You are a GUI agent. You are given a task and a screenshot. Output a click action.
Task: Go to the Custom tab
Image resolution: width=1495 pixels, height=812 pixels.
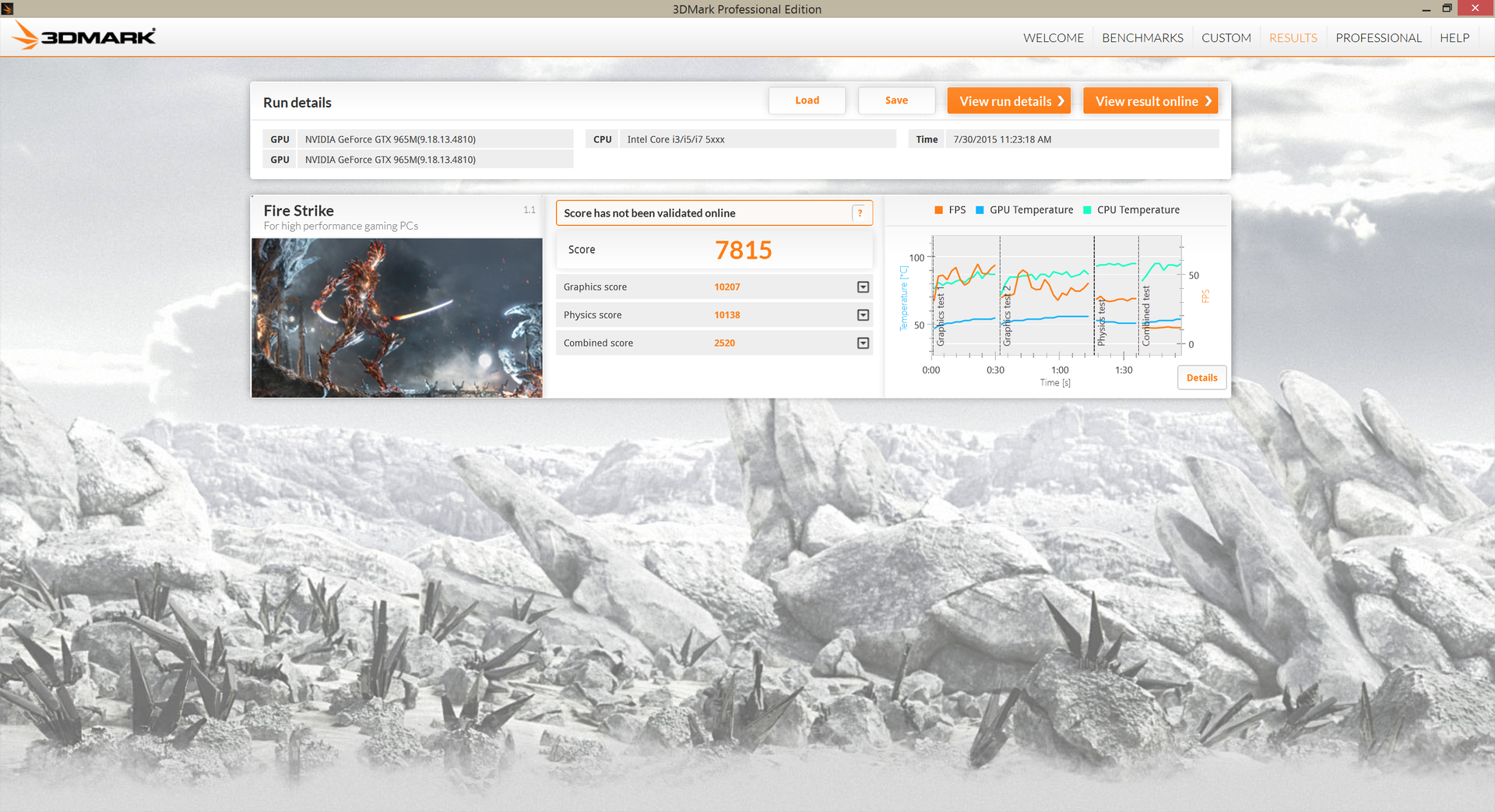tap(1226, 37)
